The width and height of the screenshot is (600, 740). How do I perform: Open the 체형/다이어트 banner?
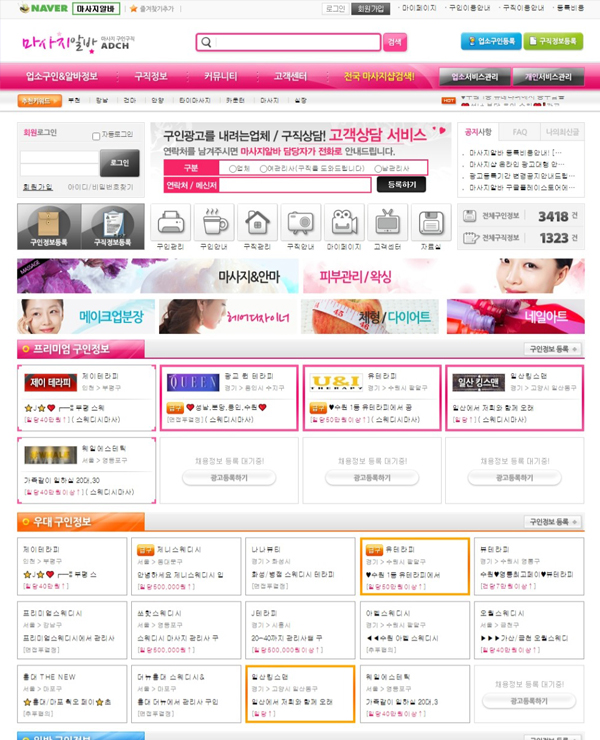pos(370,317)
